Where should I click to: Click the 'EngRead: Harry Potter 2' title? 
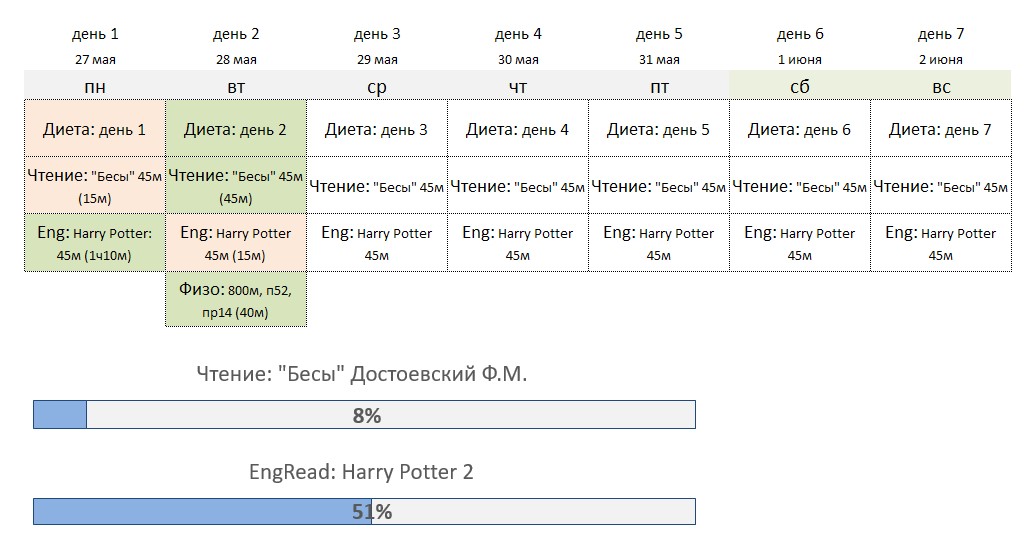coord(361,472)
